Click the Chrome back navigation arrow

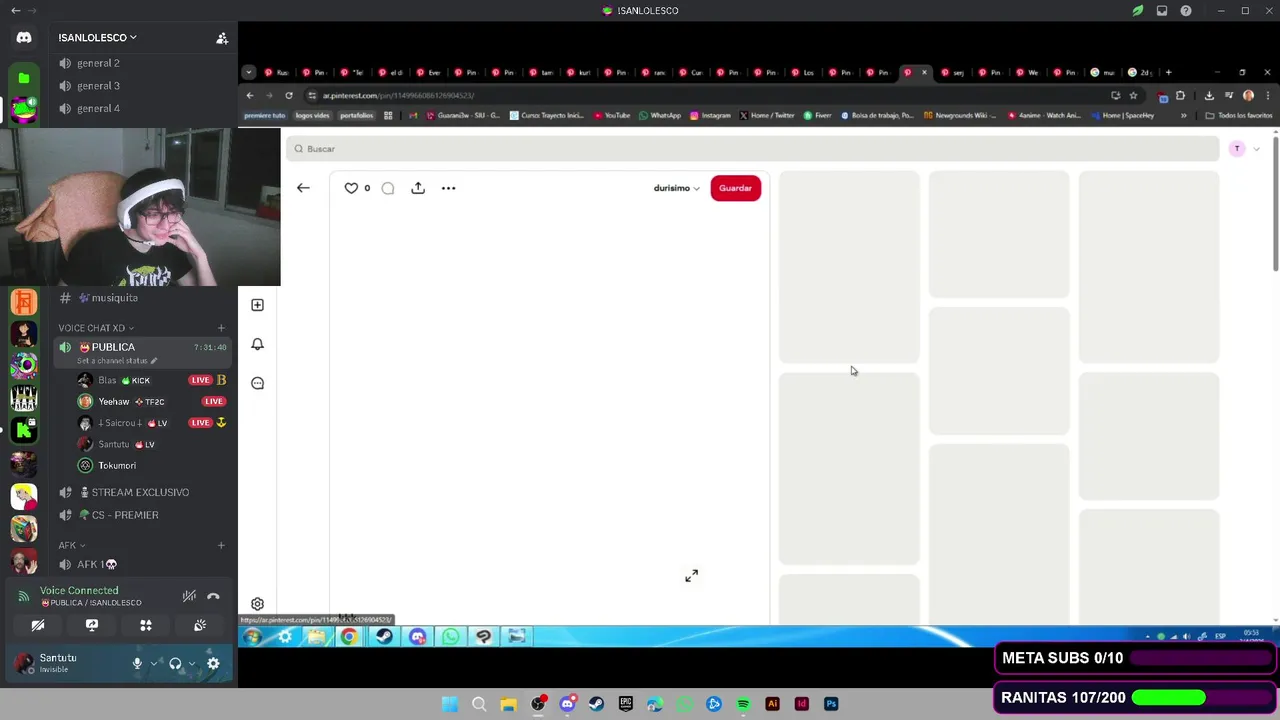(x=250, y=95)
